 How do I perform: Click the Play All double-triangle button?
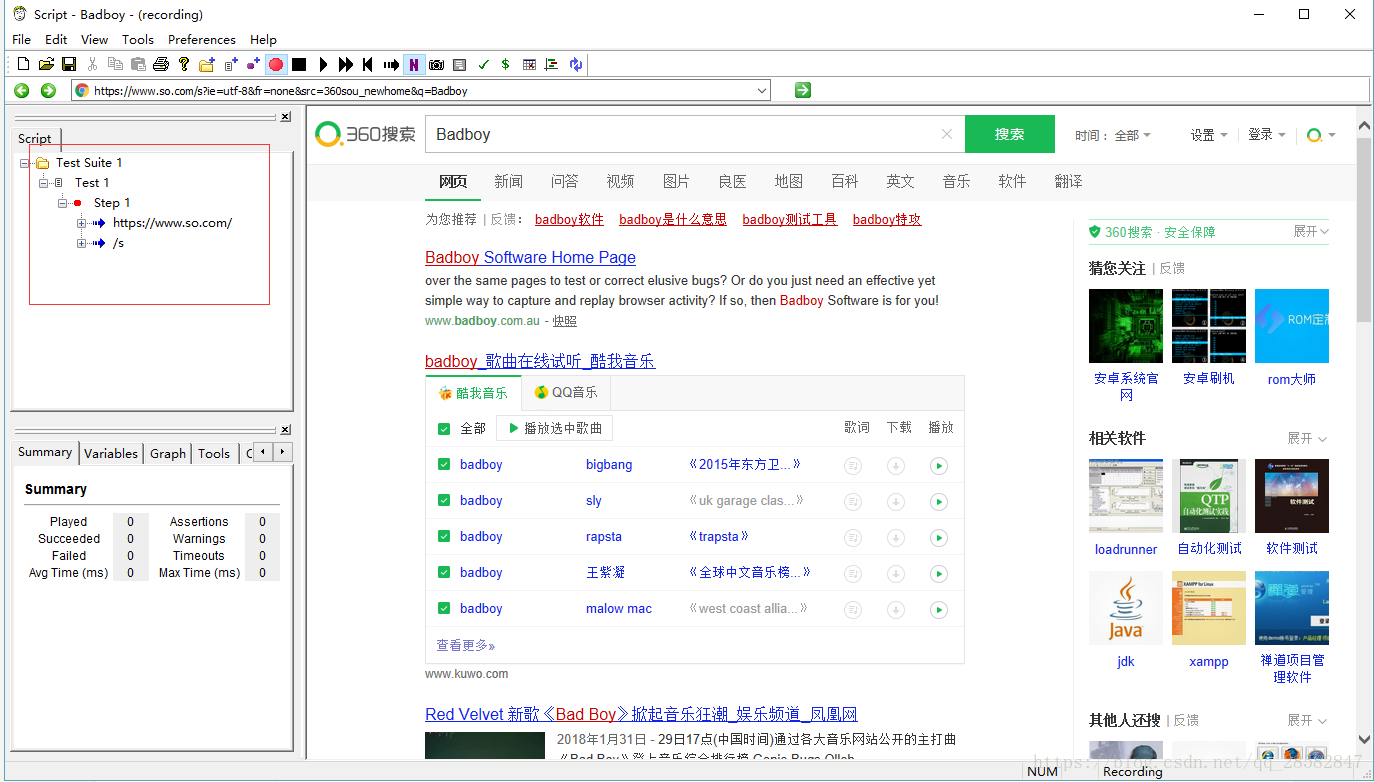click(x=346, y=64)
